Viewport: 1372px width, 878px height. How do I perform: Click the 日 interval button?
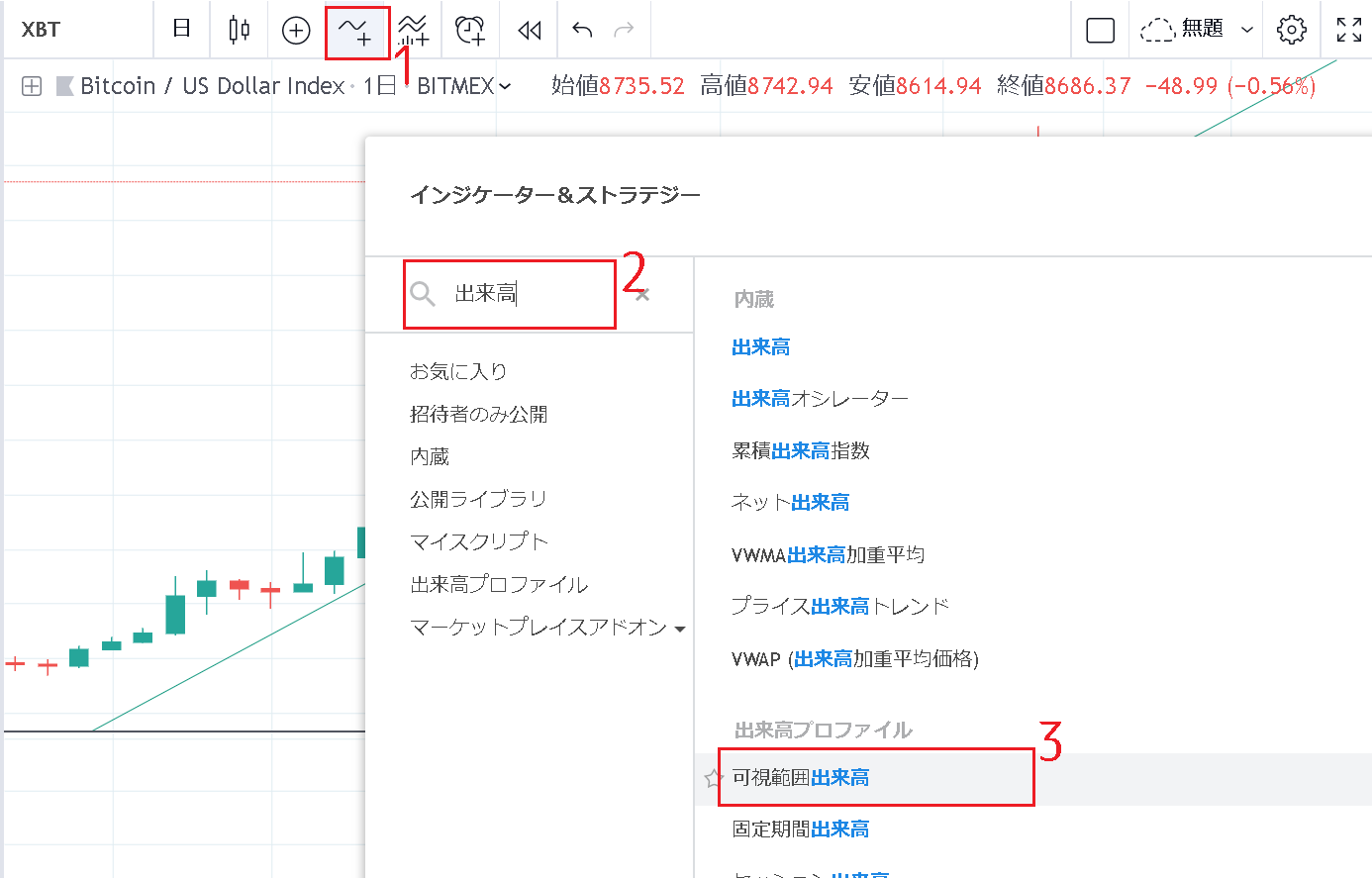[182, 30]
